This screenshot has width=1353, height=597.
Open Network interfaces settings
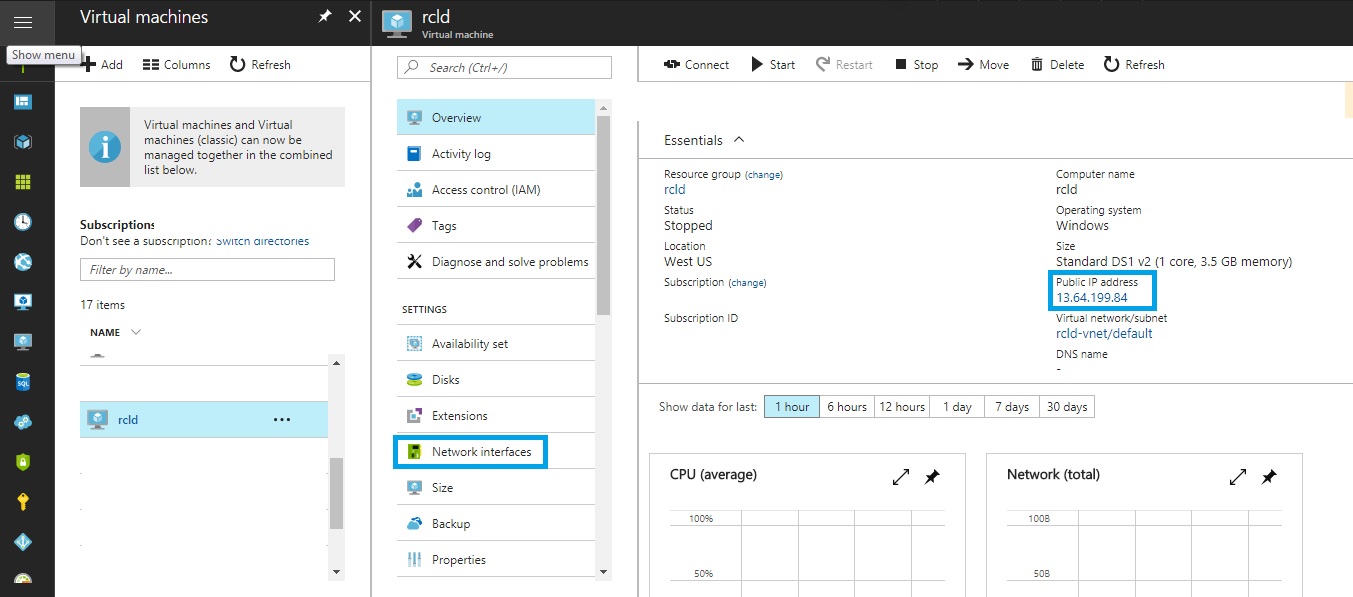tap(481, 452)
